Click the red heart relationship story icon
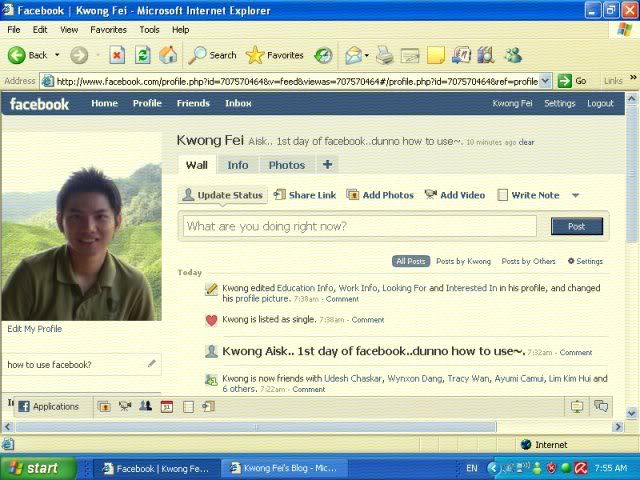The image size is (640, 480). click(211, 320)
